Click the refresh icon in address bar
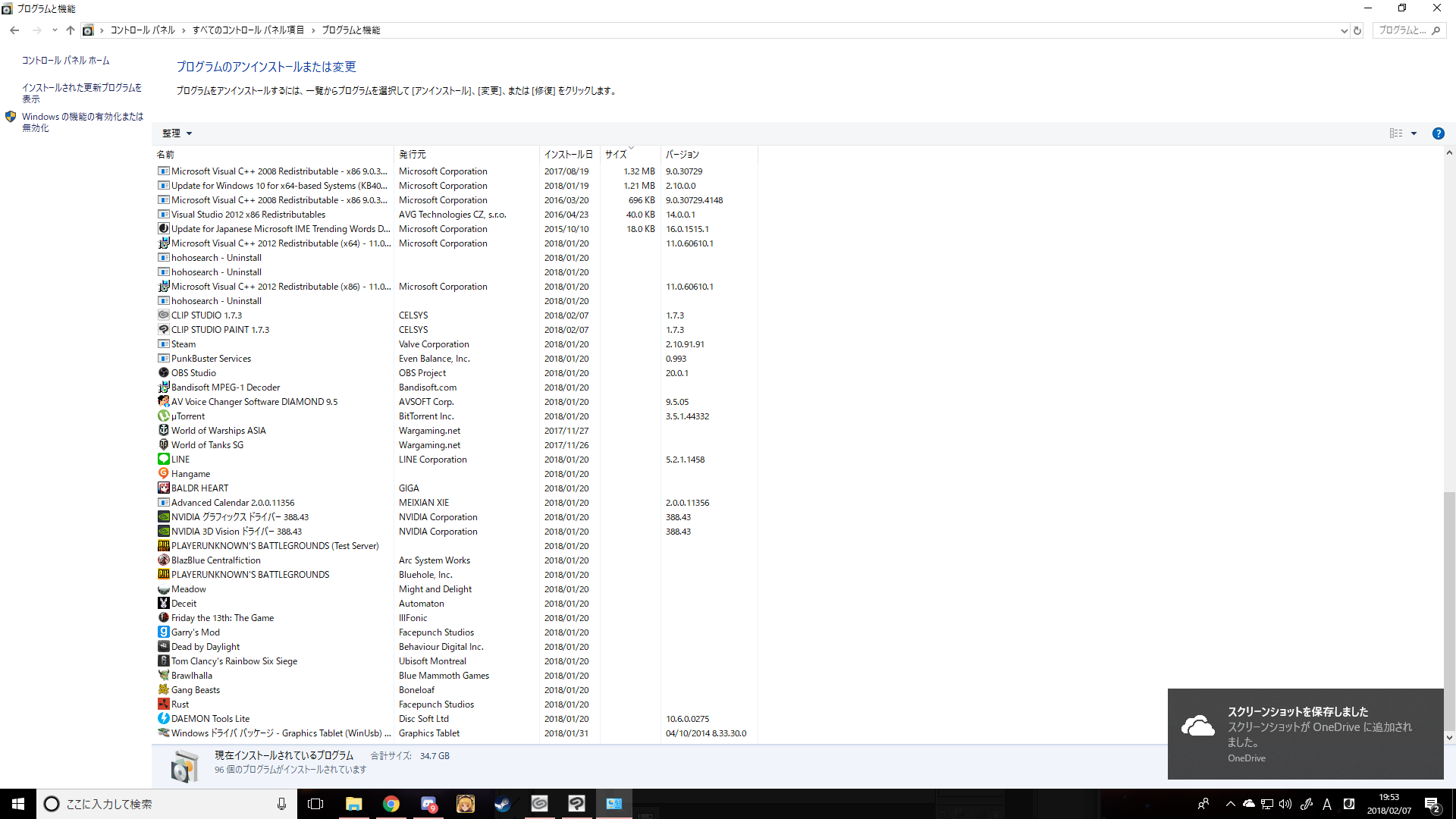The width and height of the screenshot is (1456, 819). [1357, 30]
